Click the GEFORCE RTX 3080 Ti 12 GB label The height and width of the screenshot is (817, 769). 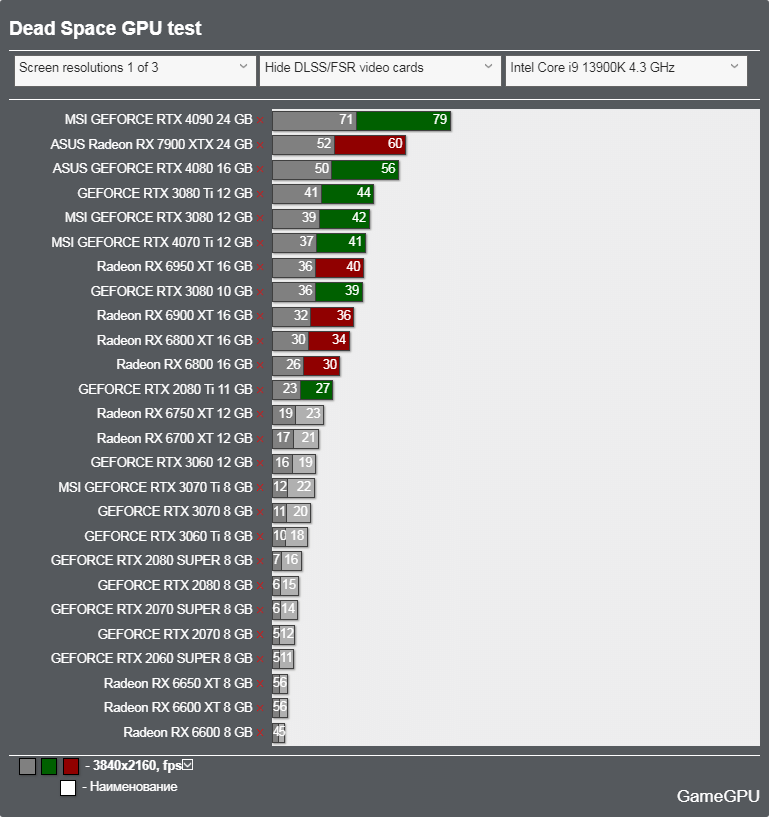[165, 193]
